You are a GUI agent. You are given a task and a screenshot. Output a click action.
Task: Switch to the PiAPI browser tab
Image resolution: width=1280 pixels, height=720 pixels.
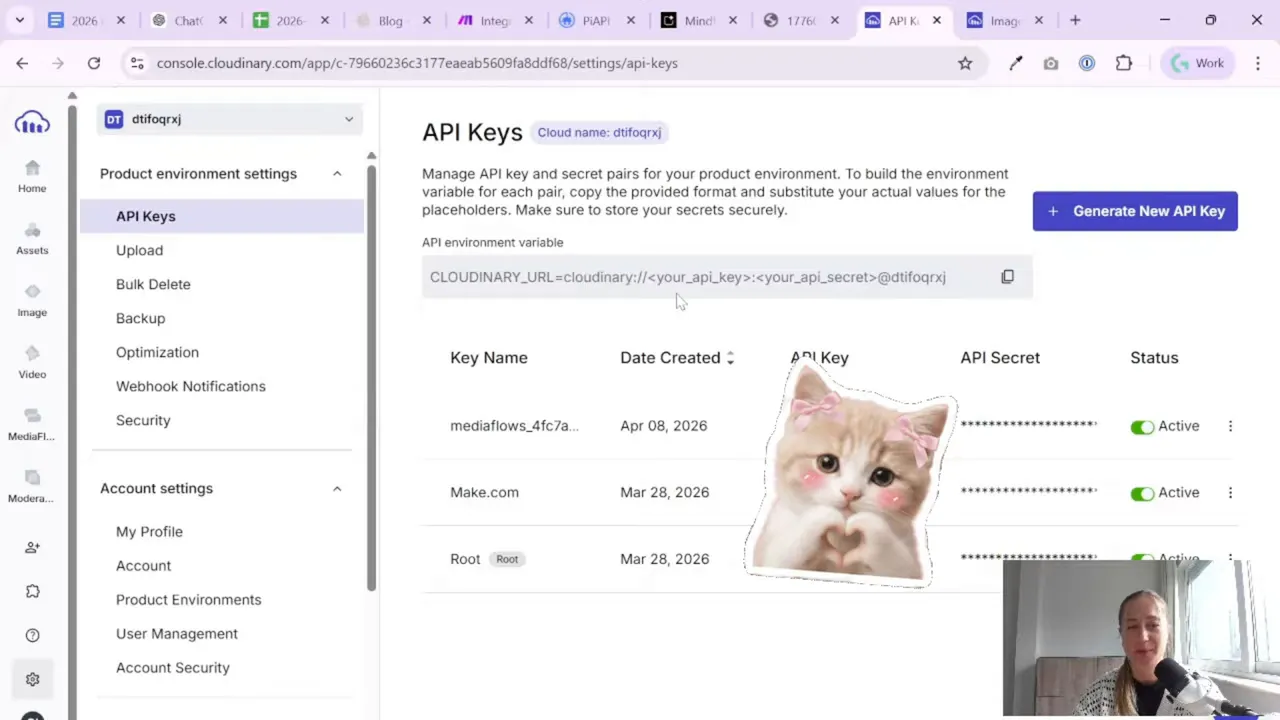point(597,20)
